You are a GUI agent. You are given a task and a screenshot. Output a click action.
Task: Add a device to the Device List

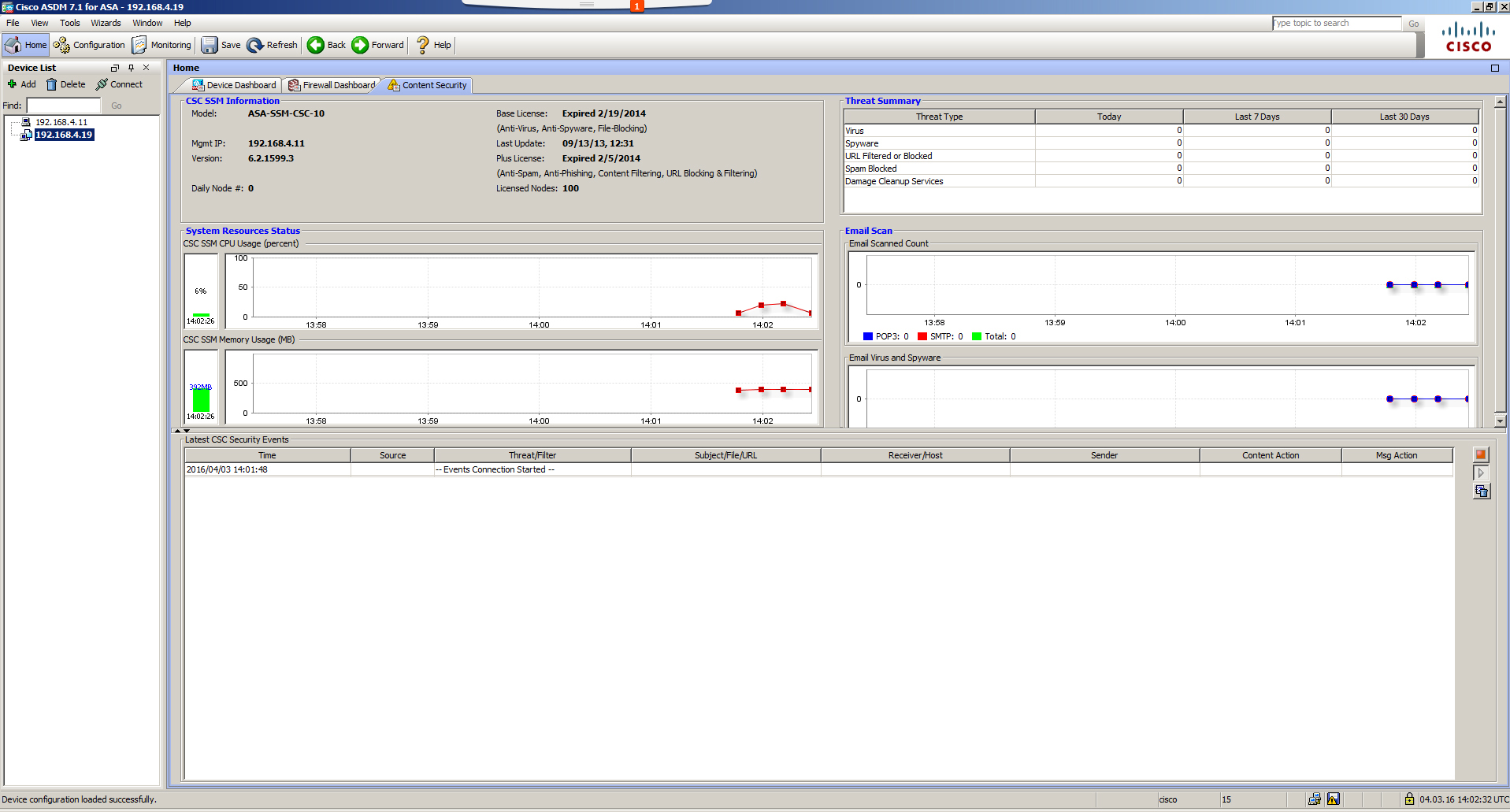[22, 84]
